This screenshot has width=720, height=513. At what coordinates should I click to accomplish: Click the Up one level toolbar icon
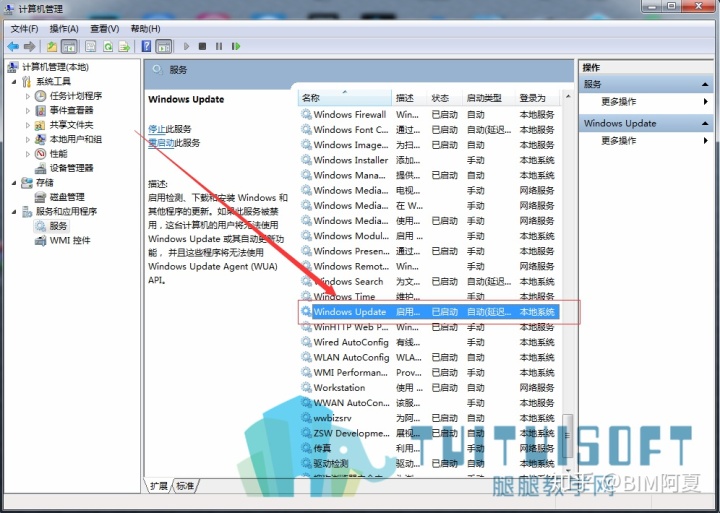pyautogui.click(x=52, y=46)
